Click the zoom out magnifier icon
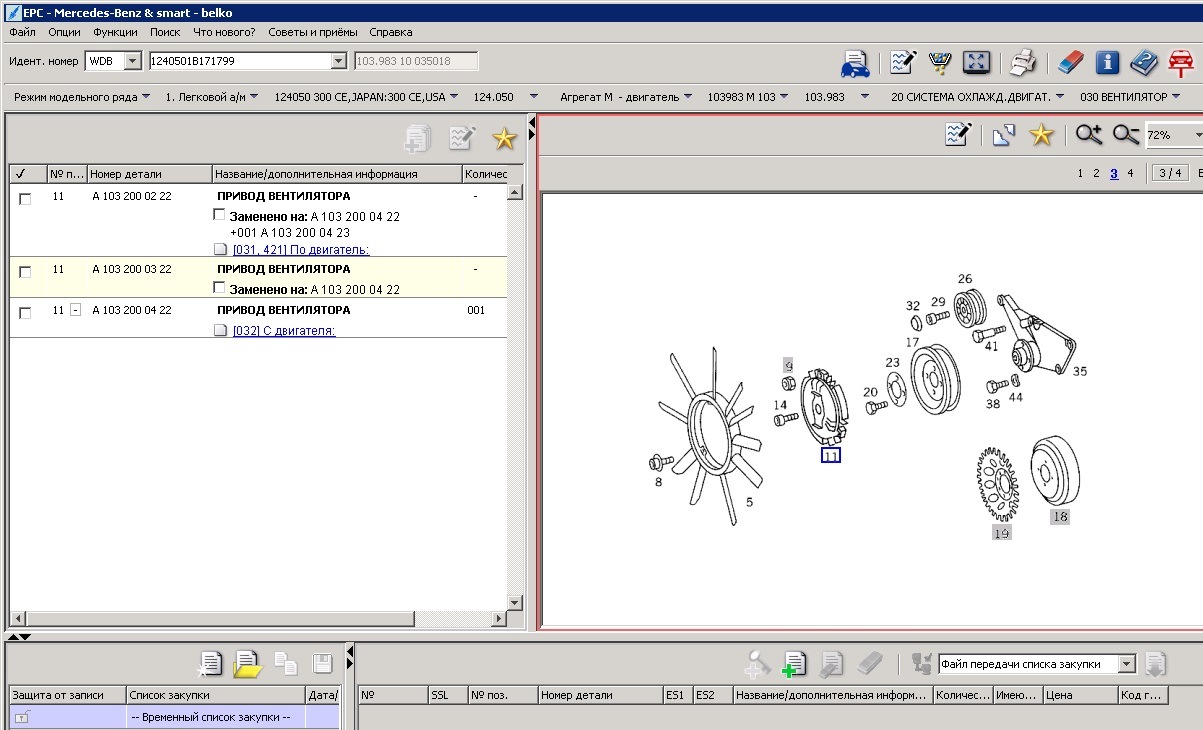1203x730 pixels. tap(1126, 135)
